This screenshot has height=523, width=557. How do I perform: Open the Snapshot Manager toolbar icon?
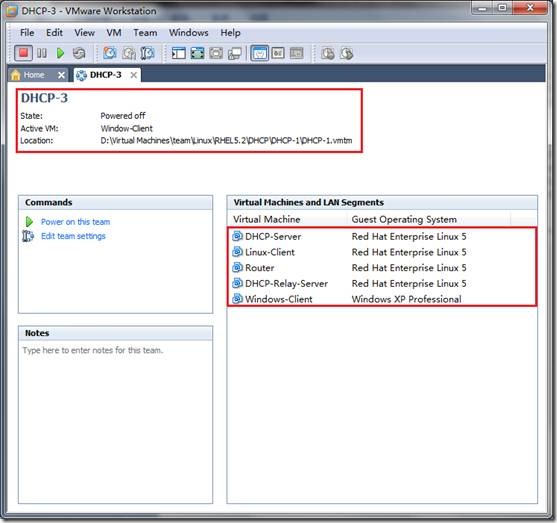(x=147, y=53)
